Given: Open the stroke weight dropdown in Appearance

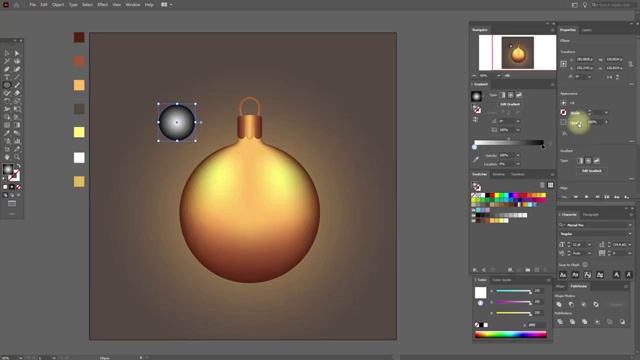Looking at the screenshot, I should click(x=606, y=113).
